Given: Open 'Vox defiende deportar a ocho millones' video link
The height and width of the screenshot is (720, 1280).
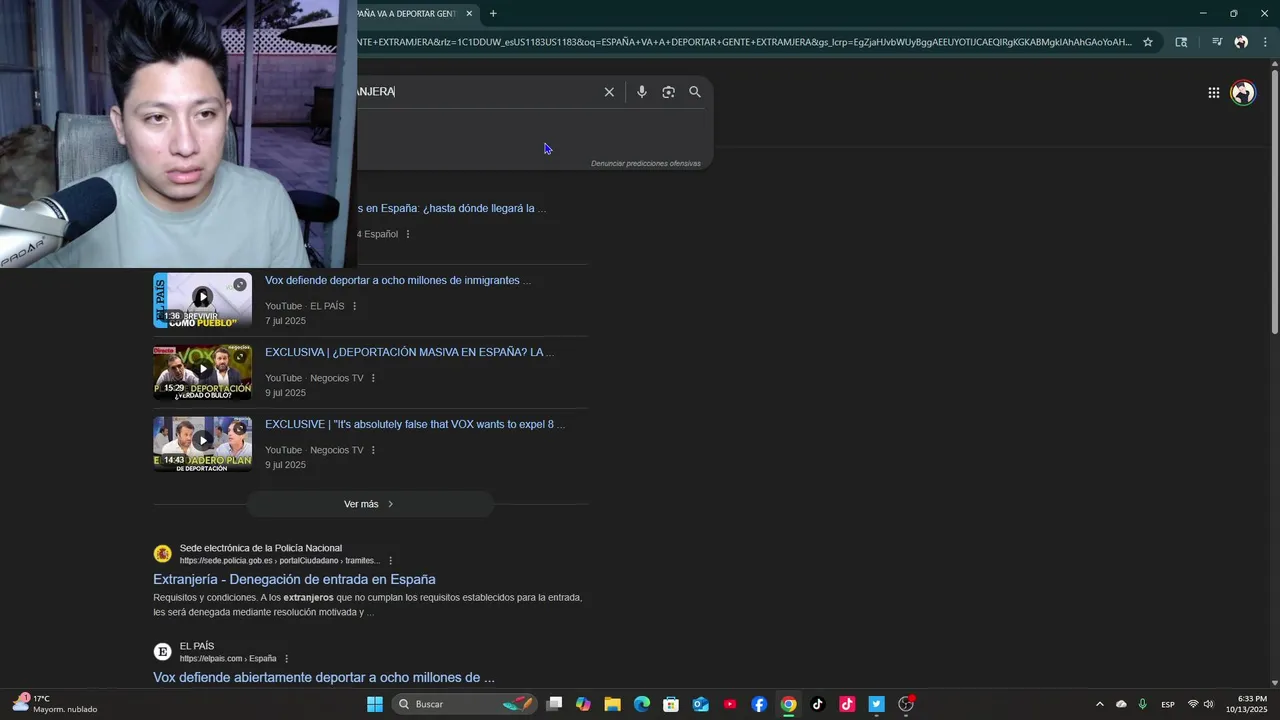Looking at the screenshot, I should (x=397, y=280).
